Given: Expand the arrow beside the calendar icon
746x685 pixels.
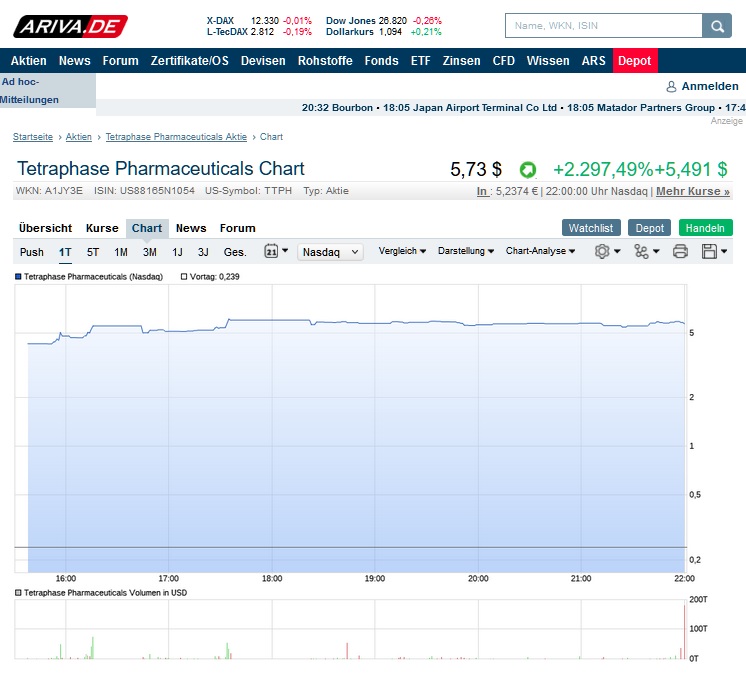Looking at the screenshot, I should tap(285, 250).
